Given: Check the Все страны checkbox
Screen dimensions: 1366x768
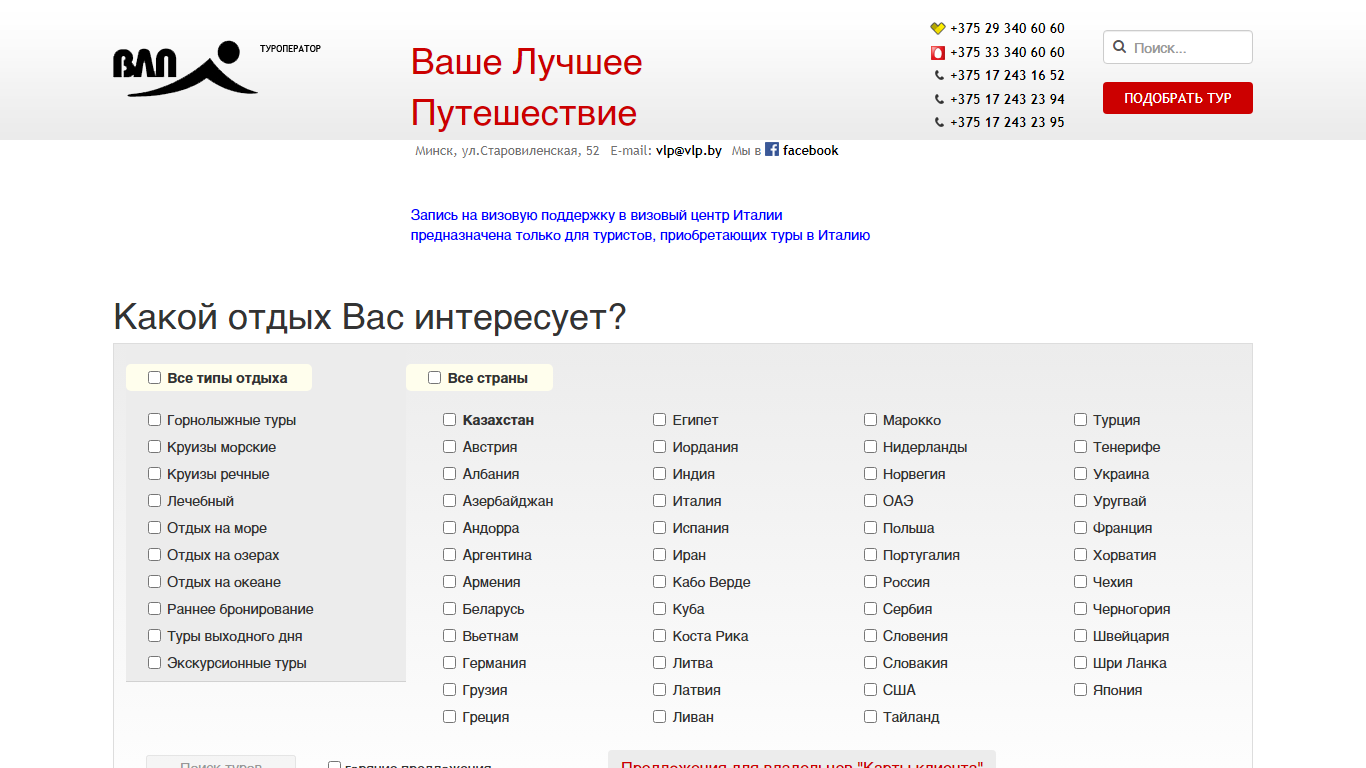Looking at the screenshot, I should 435,378.
